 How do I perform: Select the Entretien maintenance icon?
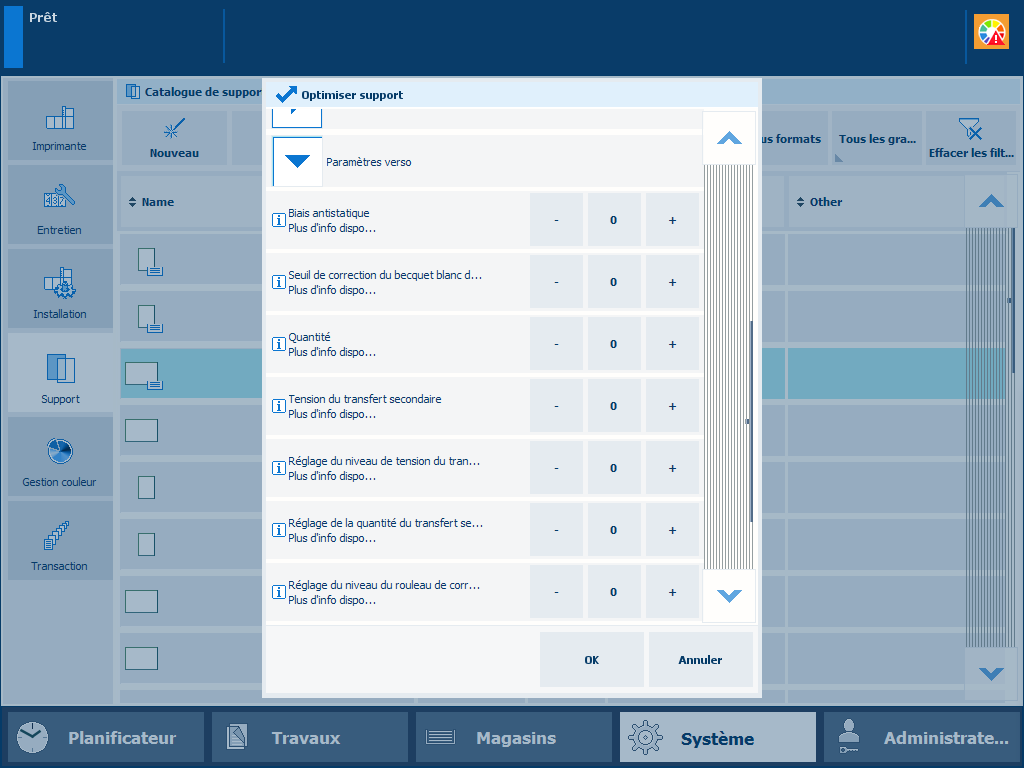60,206
